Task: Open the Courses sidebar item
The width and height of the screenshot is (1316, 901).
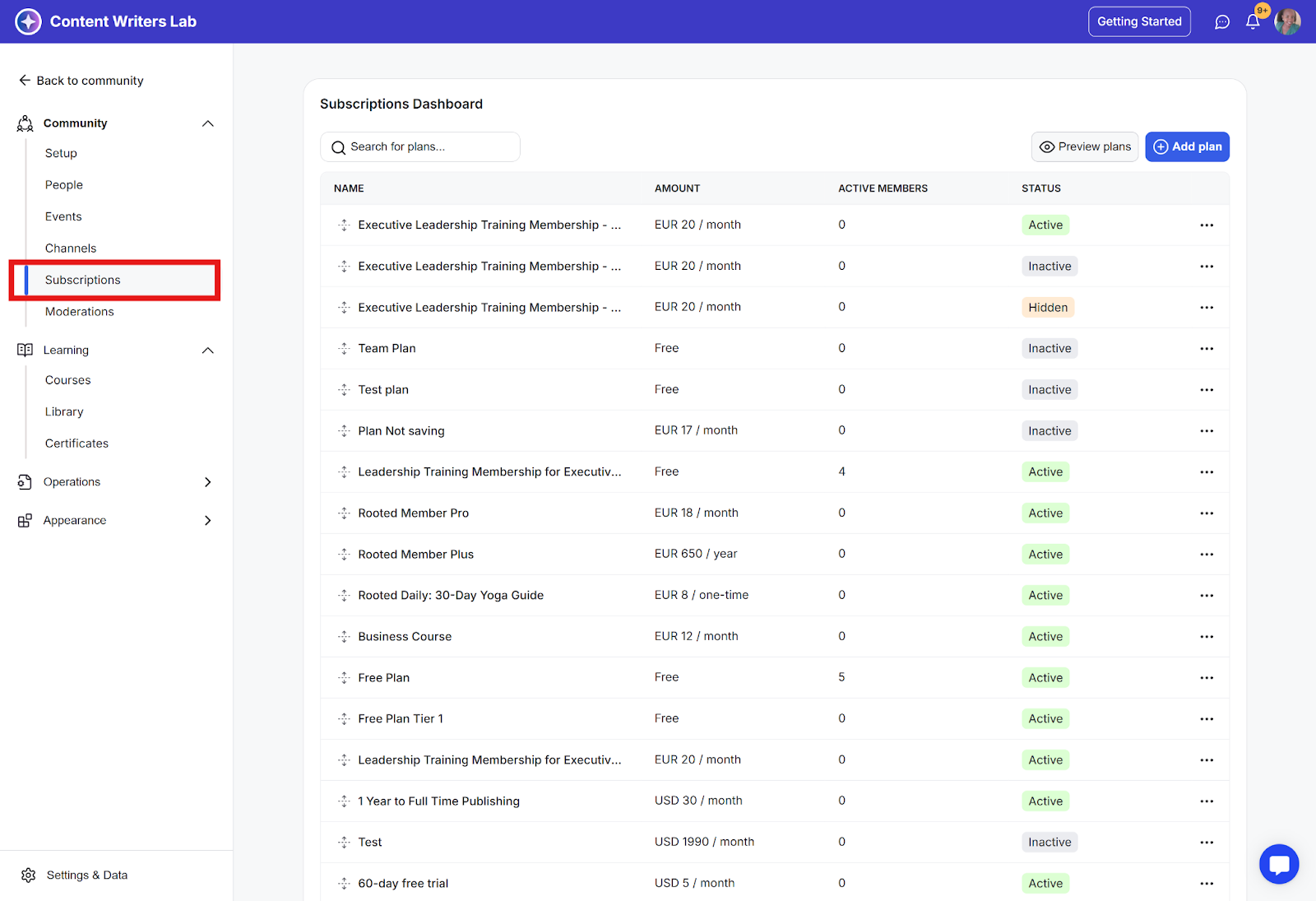Action: [x=68, y=380]
